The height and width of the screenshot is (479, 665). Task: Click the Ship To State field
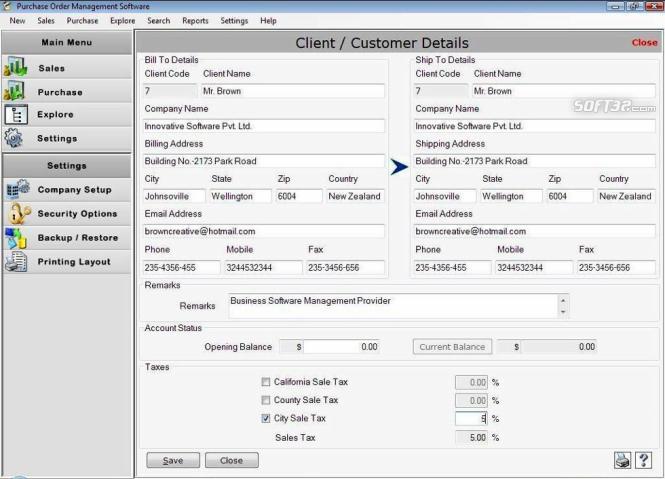[x=511, y=196]
